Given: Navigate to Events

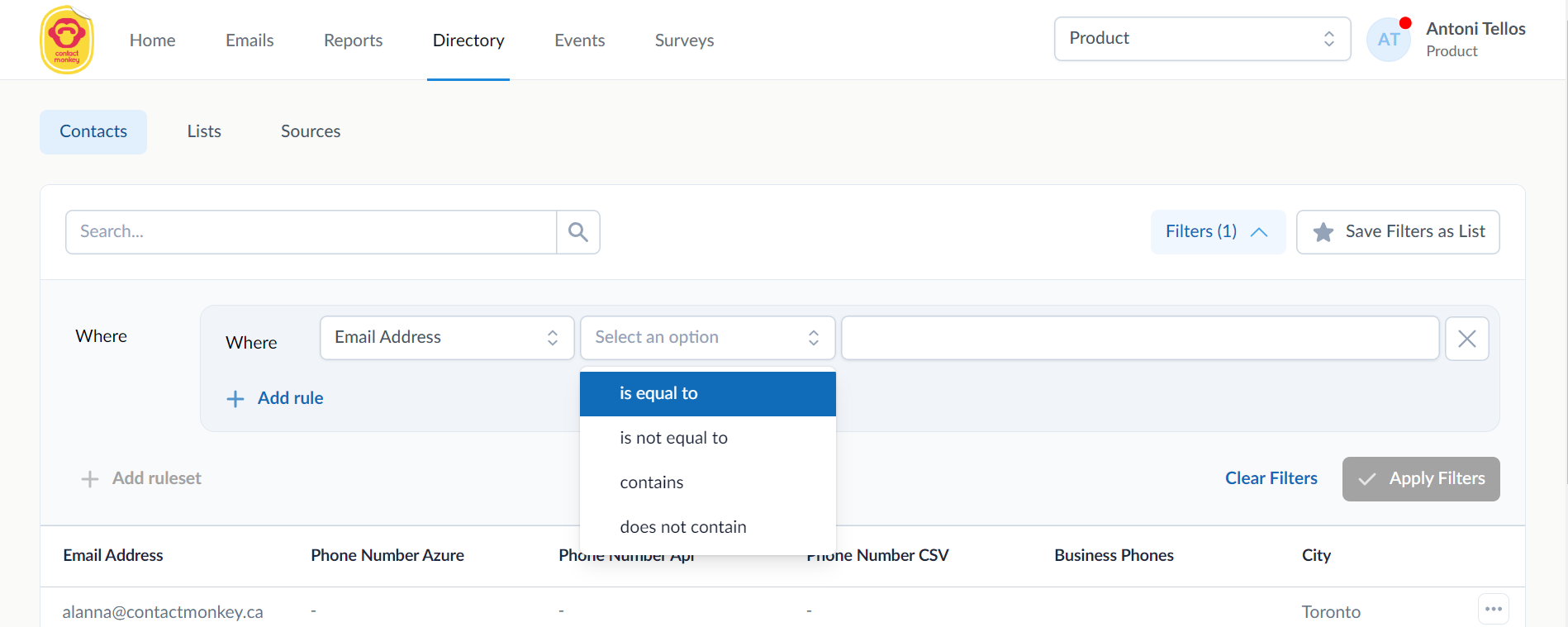Looking at the screenshot, I should pyautogui.click(x=579, y=40).
